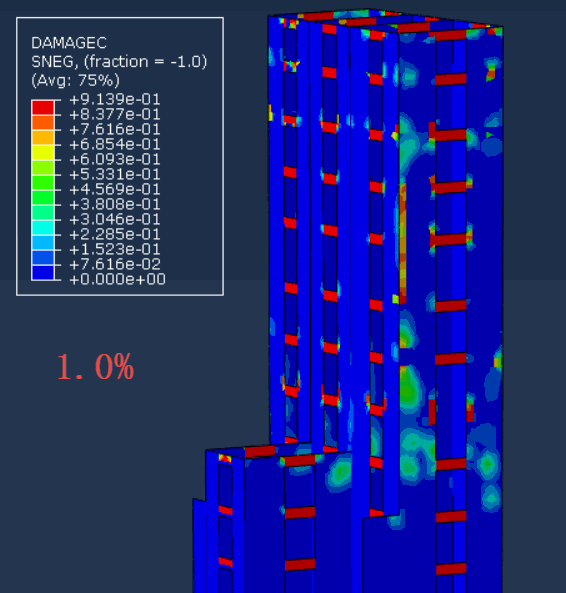Click the minimum value +0.000e+00 label
This screenshot has width=566, height=593.
coord(118,279)
